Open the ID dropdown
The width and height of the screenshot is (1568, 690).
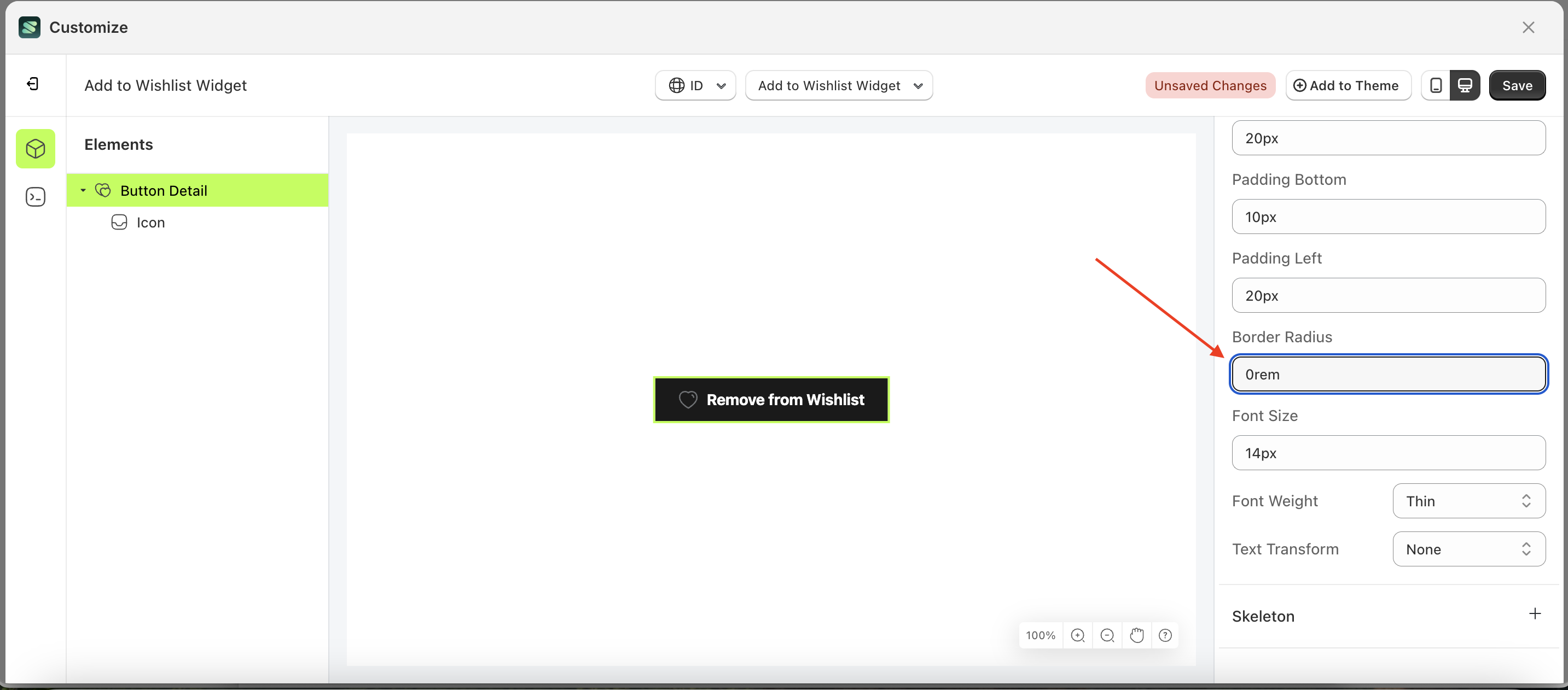(695, 85)
